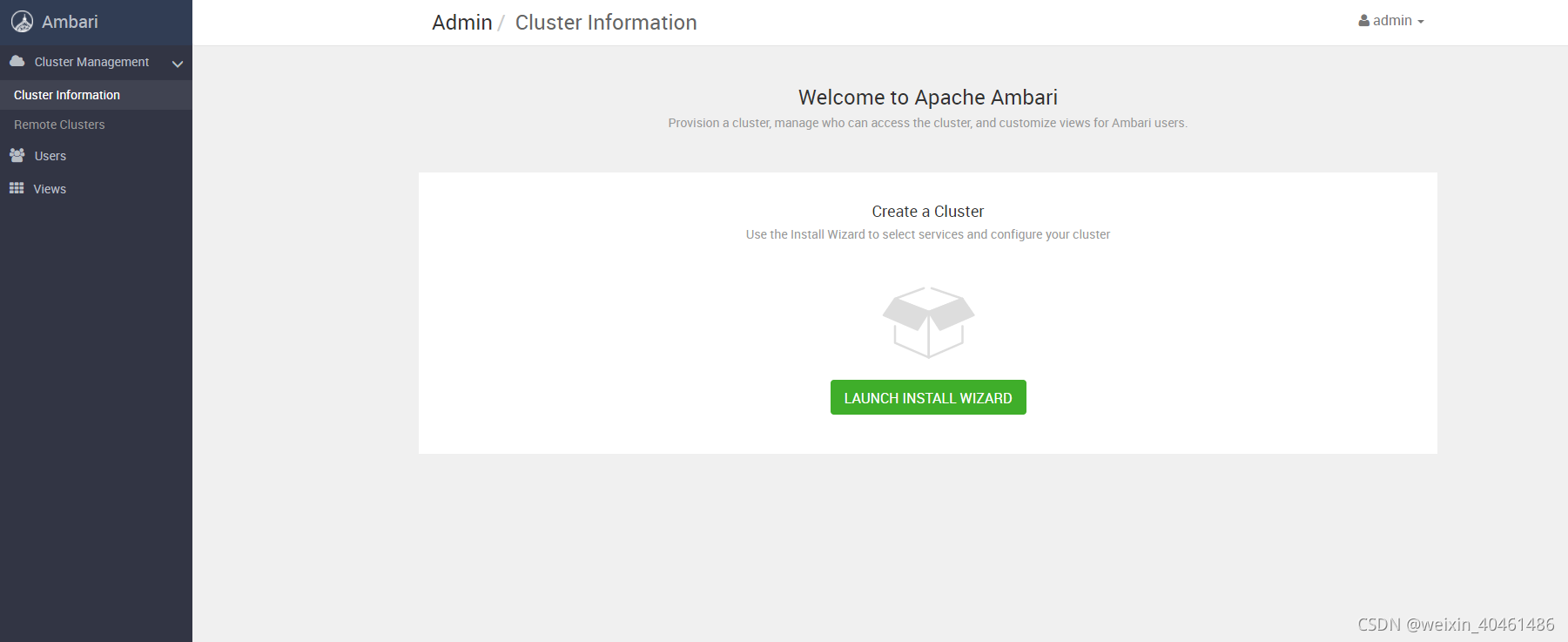Click the Users group icon

(17, 155)
